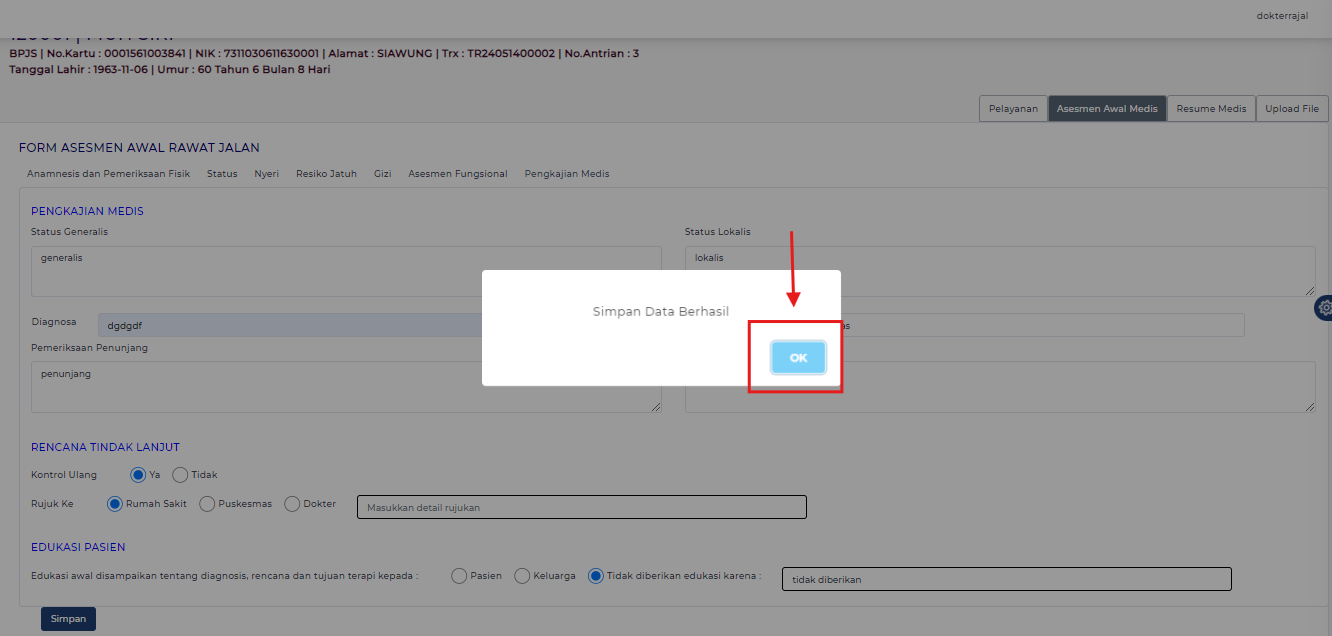This screenshot has height=636, width=1332.
Task: Select Keluarga education recipient radio
Action: [x=522, y=576]
